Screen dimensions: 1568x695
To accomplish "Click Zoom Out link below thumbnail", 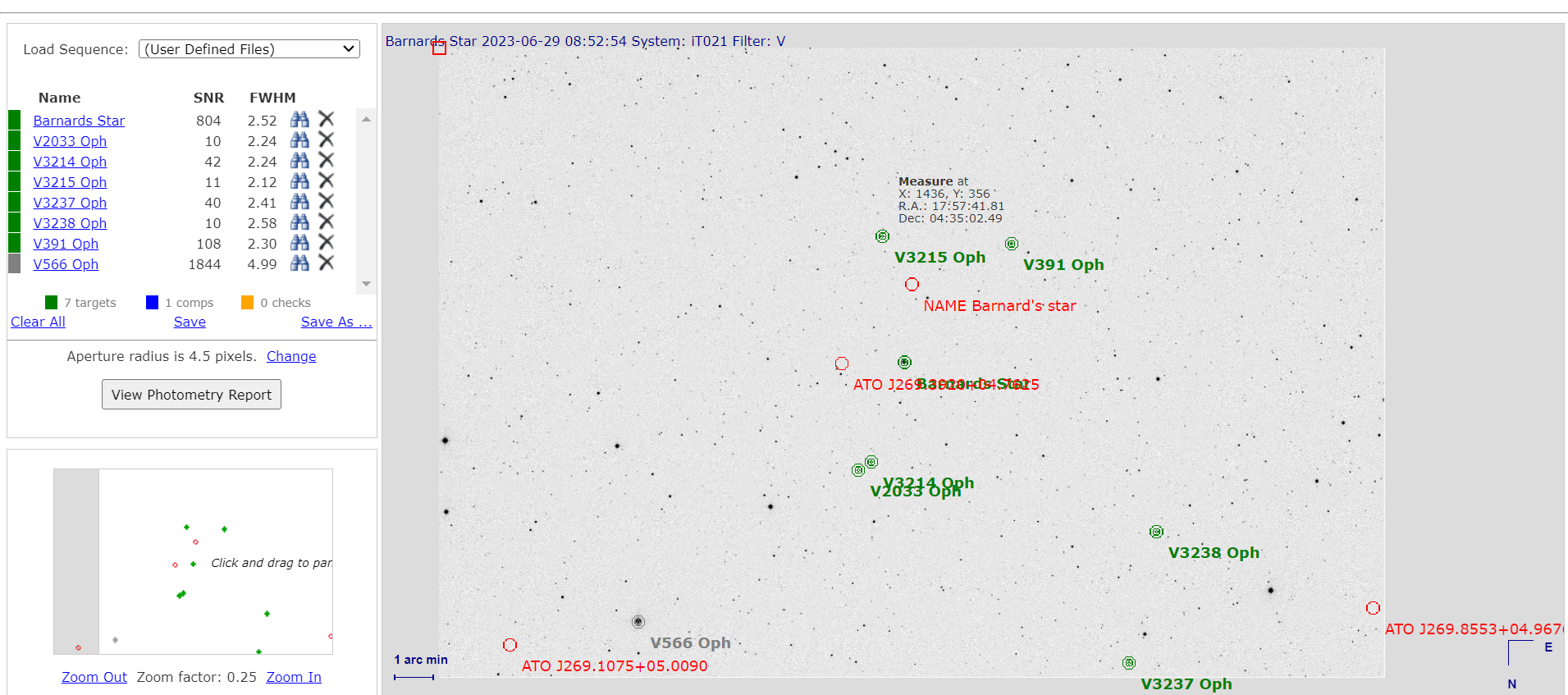I will (x=94, y=677).
